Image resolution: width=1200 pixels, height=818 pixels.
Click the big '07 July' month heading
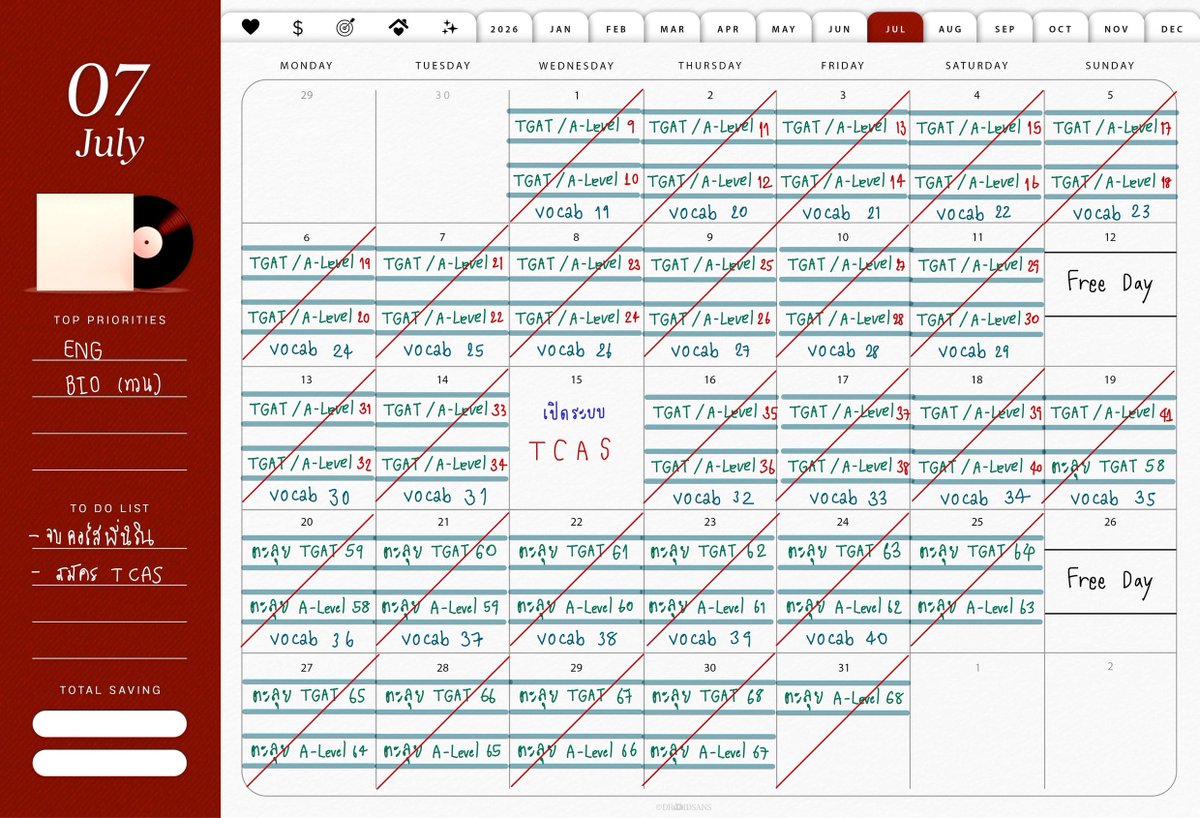pos(109,112)
